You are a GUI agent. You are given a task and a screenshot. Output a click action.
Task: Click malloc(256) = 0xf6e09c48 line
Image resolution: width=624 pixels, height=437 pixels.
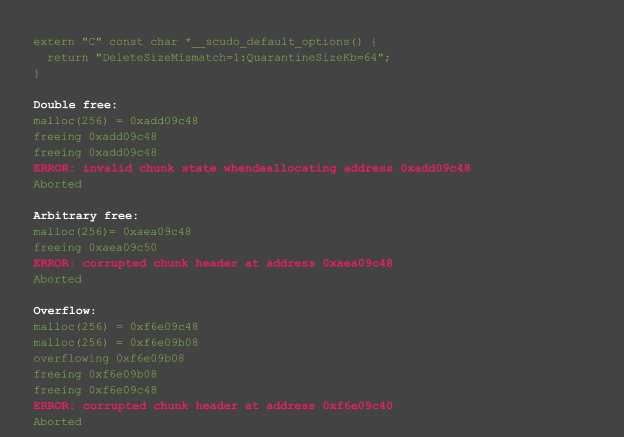pos(115,327)
